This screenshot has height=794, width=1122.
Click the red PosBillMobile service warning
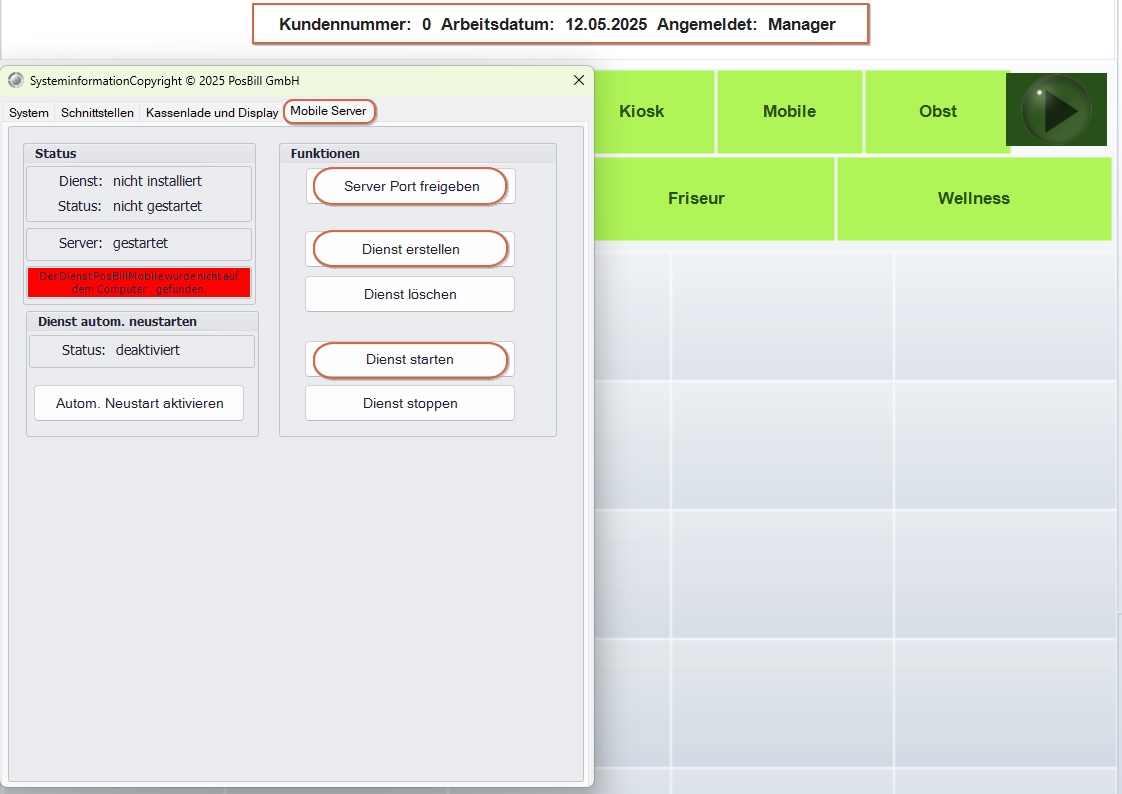pos(139,282)
